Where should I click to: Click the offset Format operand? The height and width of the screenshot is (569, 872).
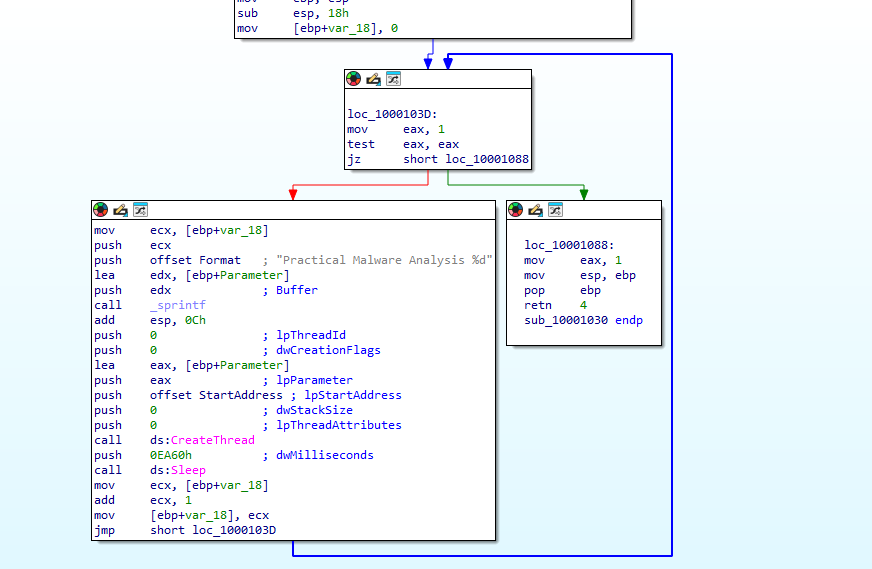[195, 260]
